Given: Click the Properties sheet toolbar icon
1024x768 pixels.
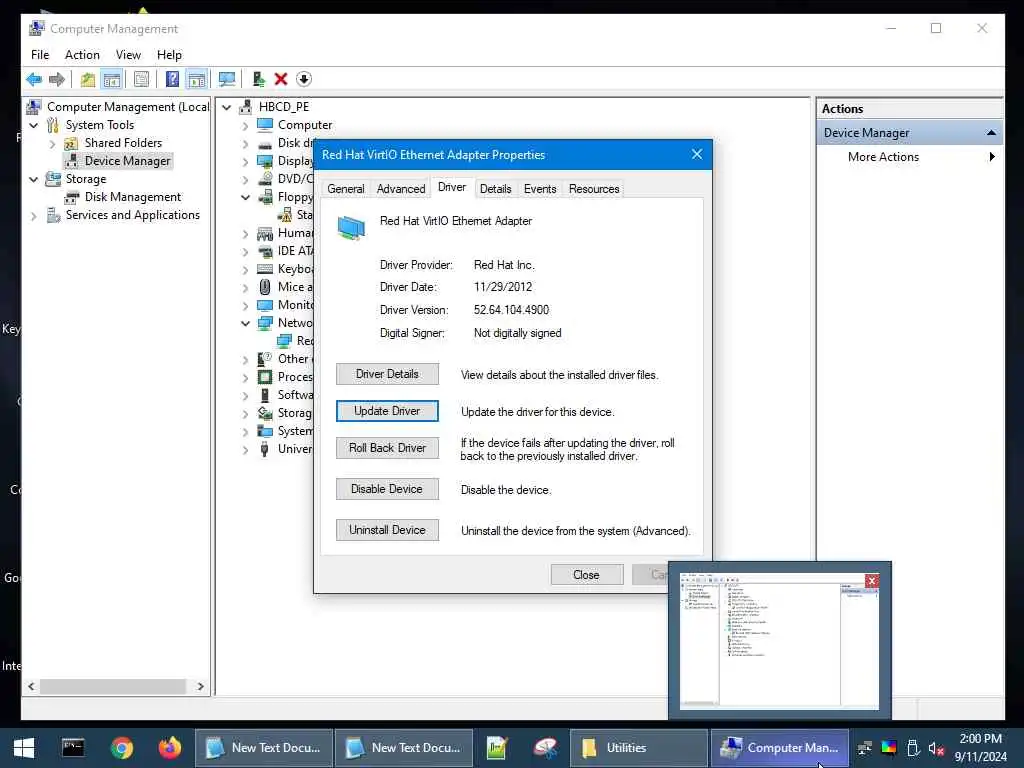Looking at the screenshot, I should (x=141, y=80).
